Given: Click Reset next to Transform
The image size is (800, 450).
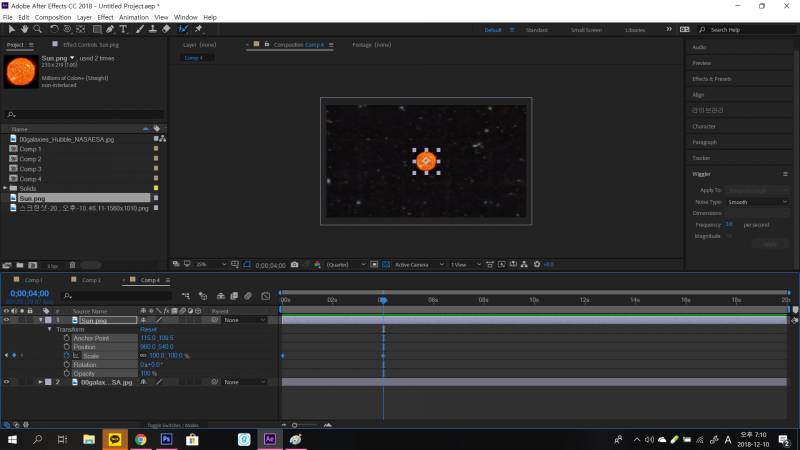Looking at the screenshot, I should click(x=148, y=329).
